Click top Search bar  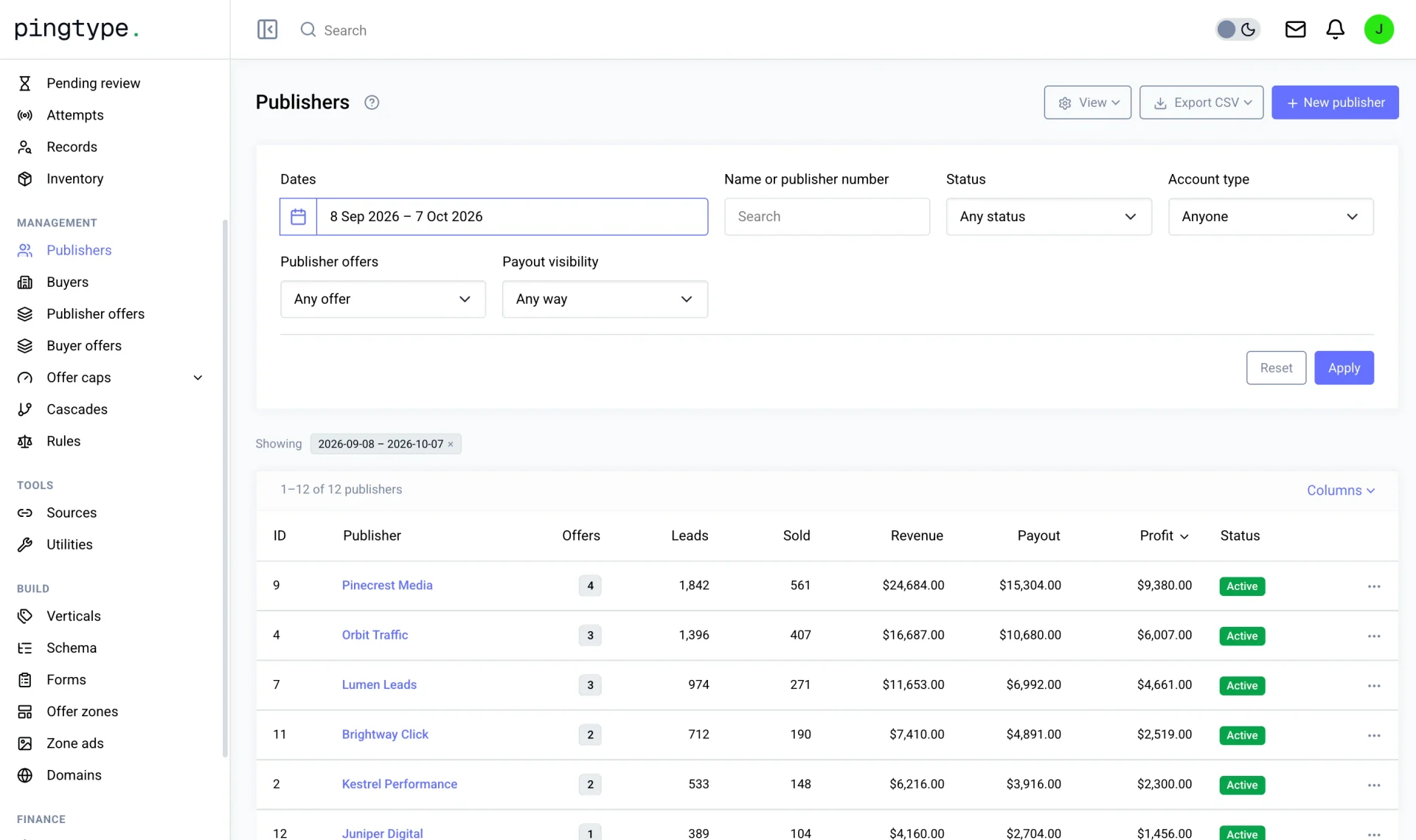coord(345,30)
